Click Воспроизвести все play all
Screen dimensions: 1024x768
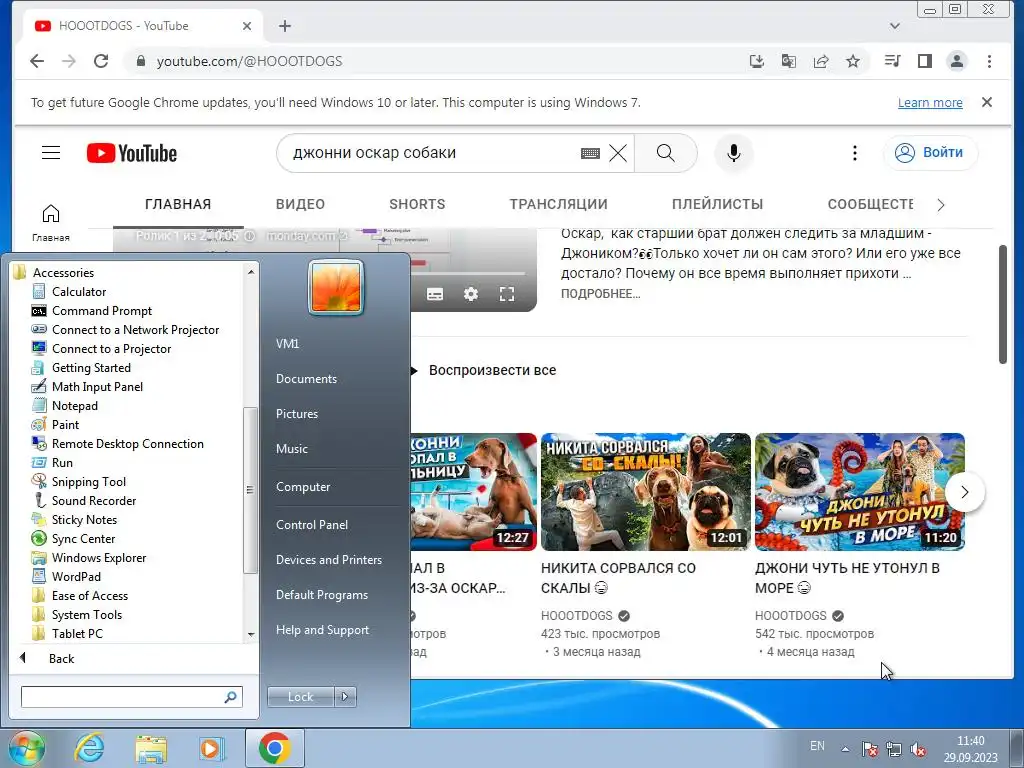492,370
